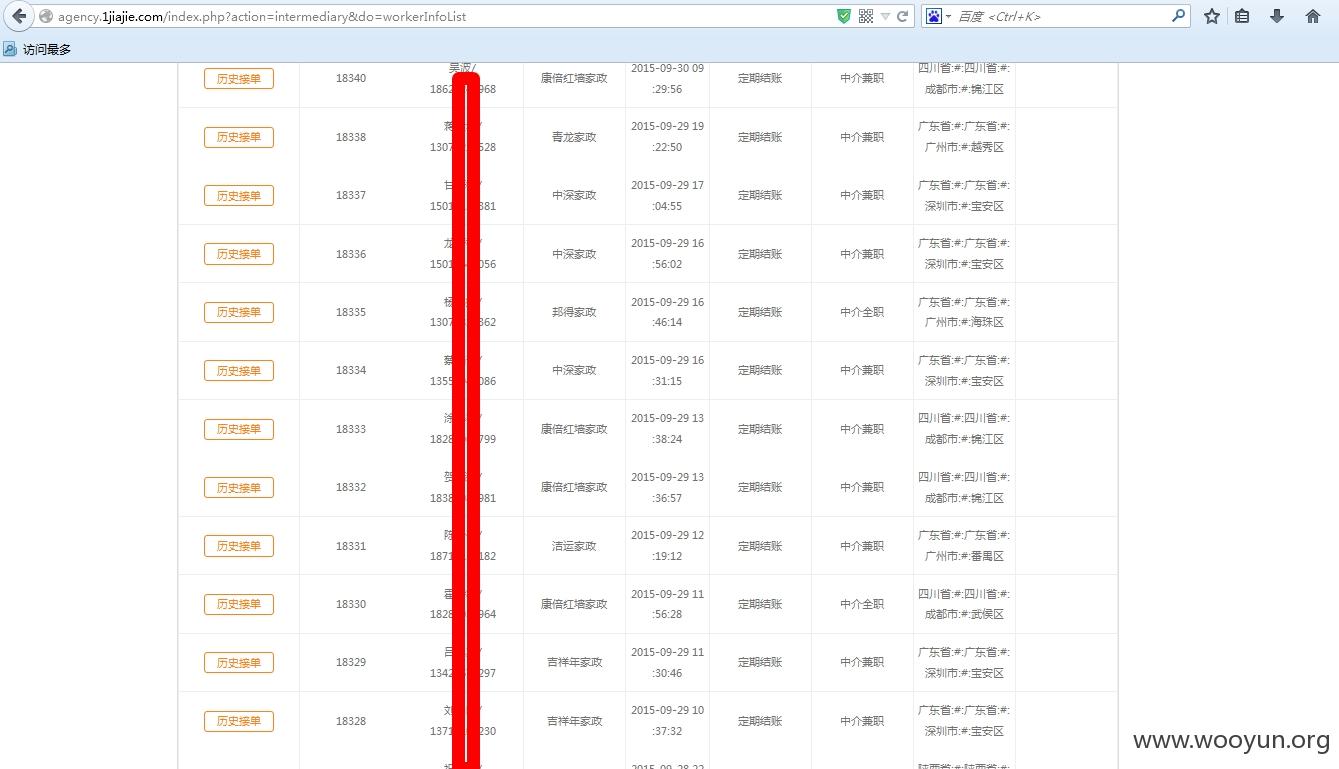The height and width of the screenshot is (769, 1339).
Task: Select worker ID 18335 cell
Action: coord(351,312)
